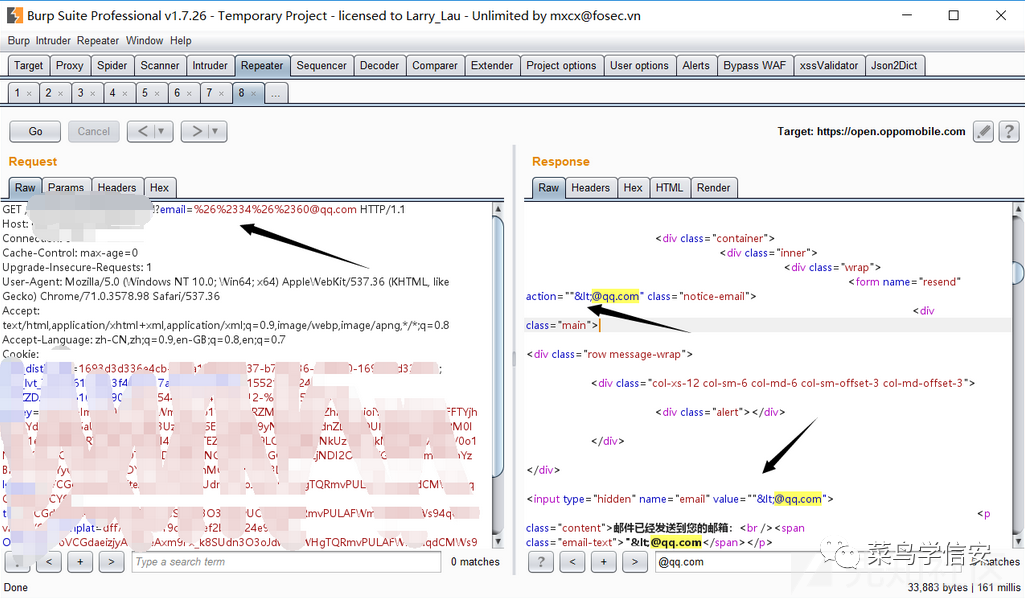Click the edit target pencil icon
Image resolution: width=1025 pixels, height=599 pixels.
983,131
